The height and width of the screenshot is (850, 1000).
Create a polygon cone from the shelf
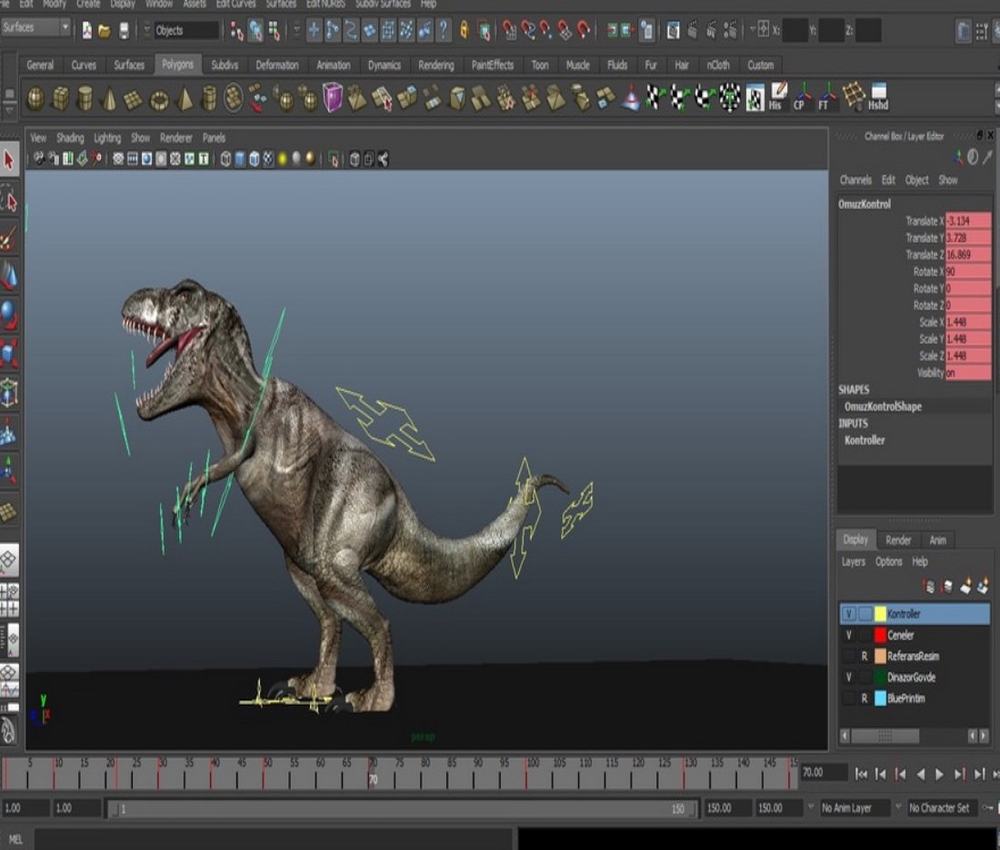[x=110, y=98]
